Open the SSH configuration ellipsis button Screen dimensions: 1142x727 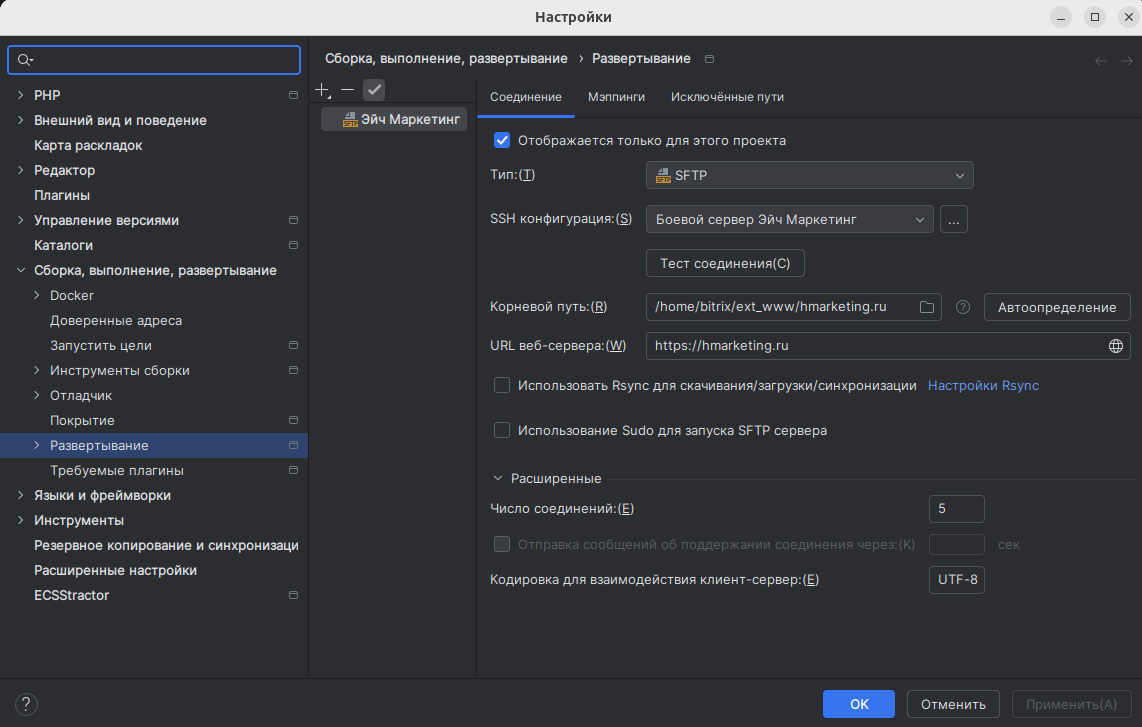[x=953, y=219]
